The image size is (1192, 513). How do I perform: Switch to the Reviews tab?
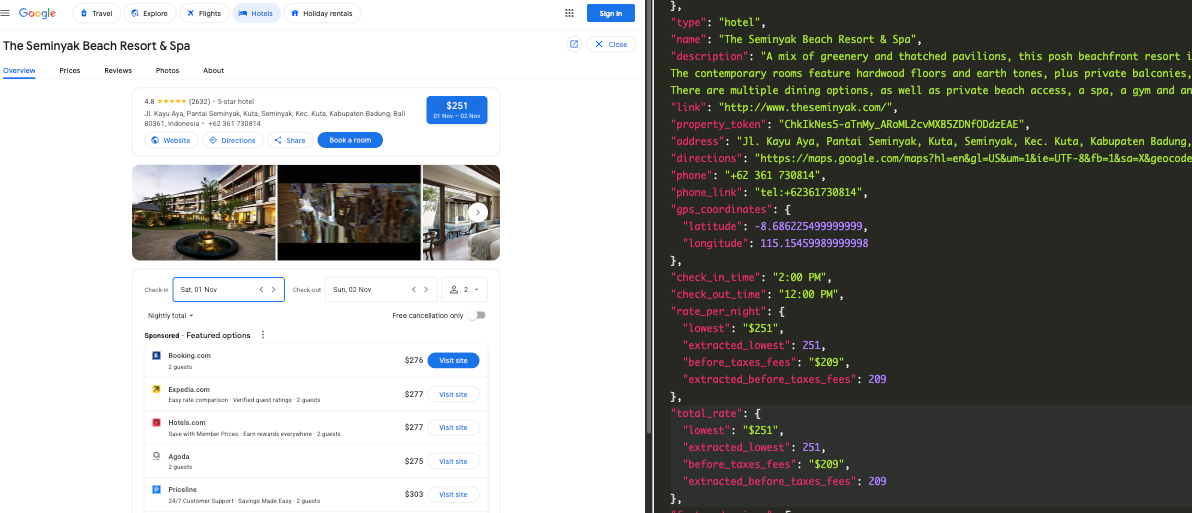coord(118,71)
